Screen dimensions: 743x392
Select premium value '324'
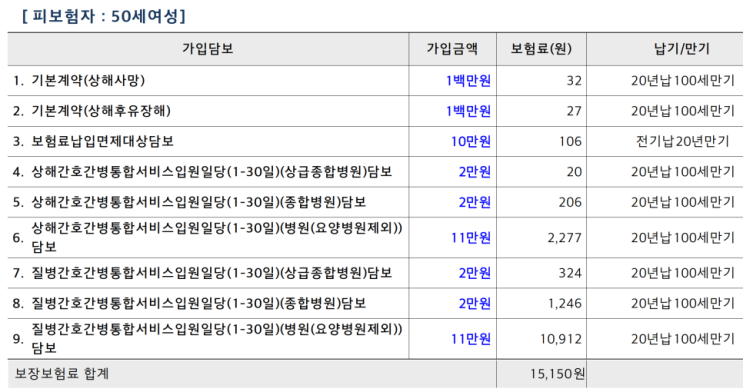click(x=570, y=273)
